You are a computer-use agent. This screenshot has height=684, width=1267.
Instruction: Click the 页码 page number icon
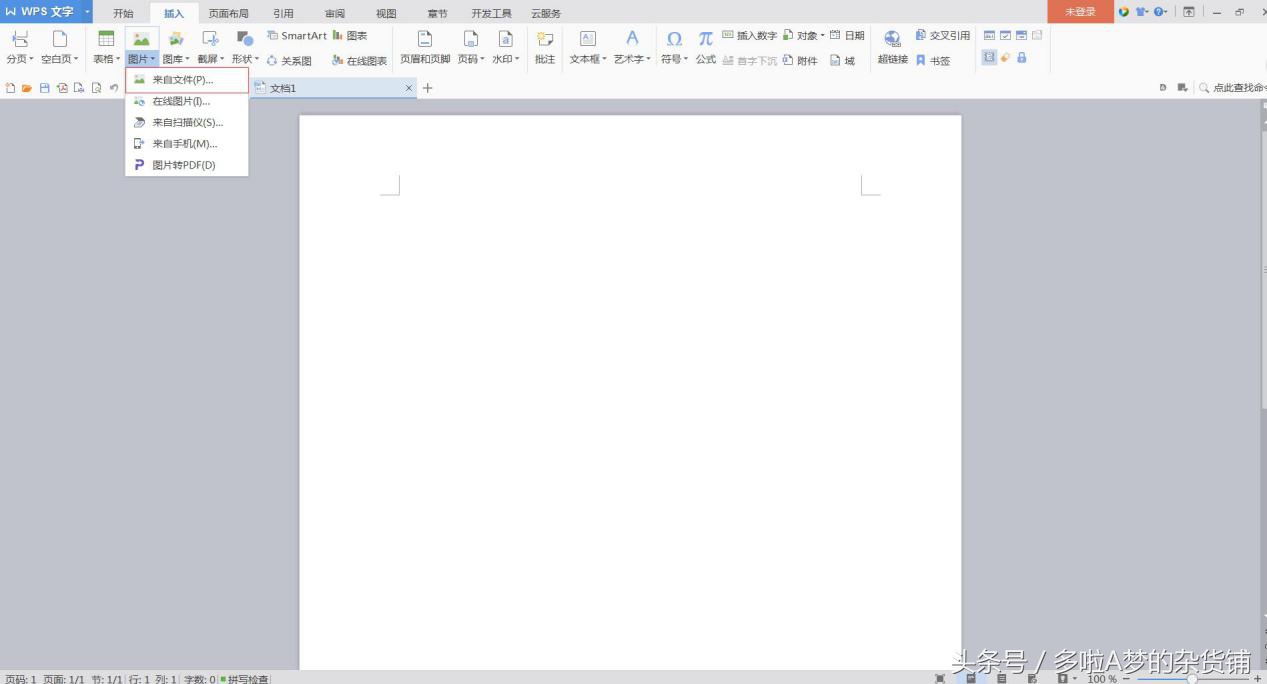coord(470,39)
